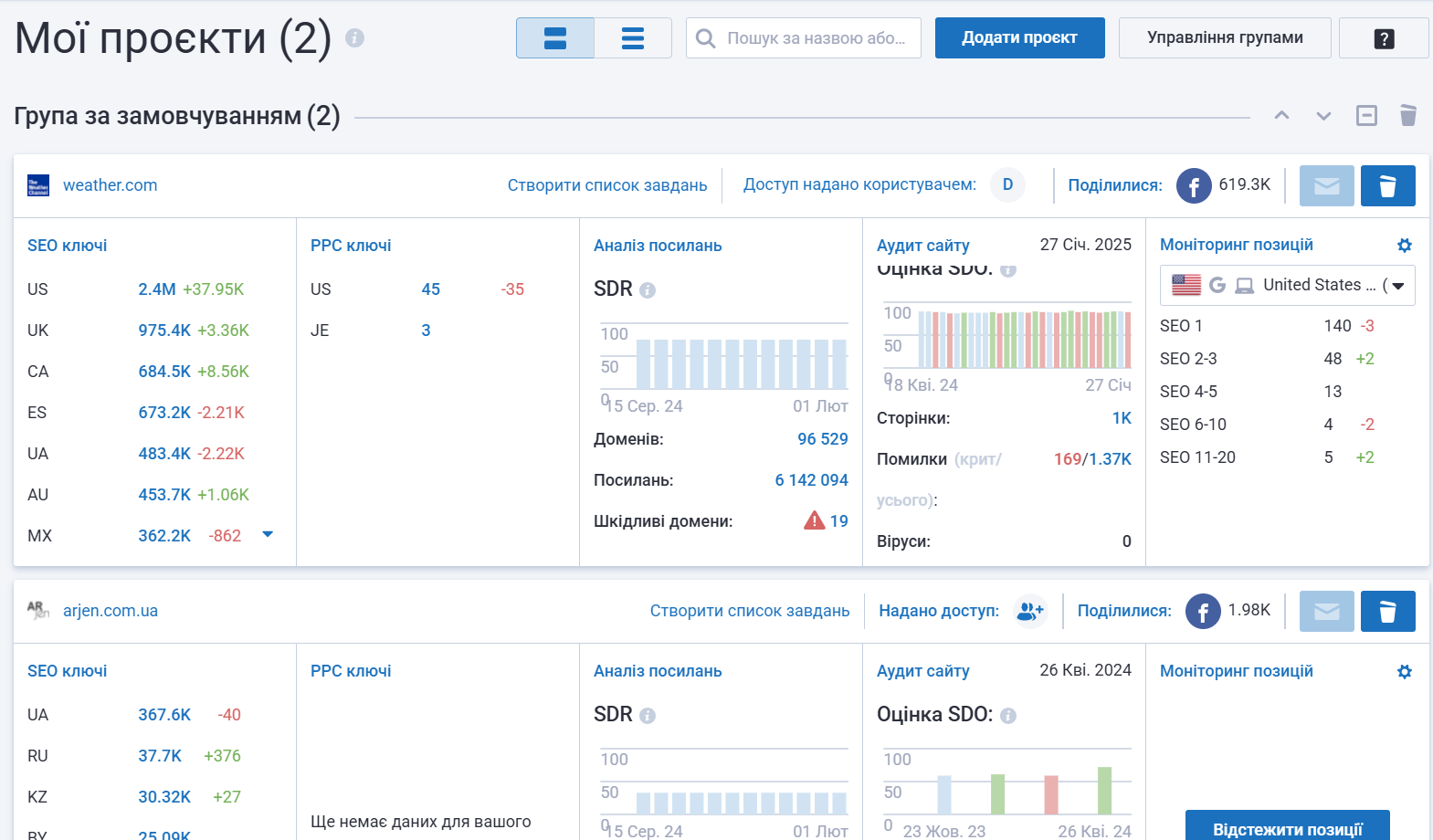Click SDR info icon in arjen.com.ua
The width and height of the screenshot is (1433, 840).
click(x=648, y=716)
